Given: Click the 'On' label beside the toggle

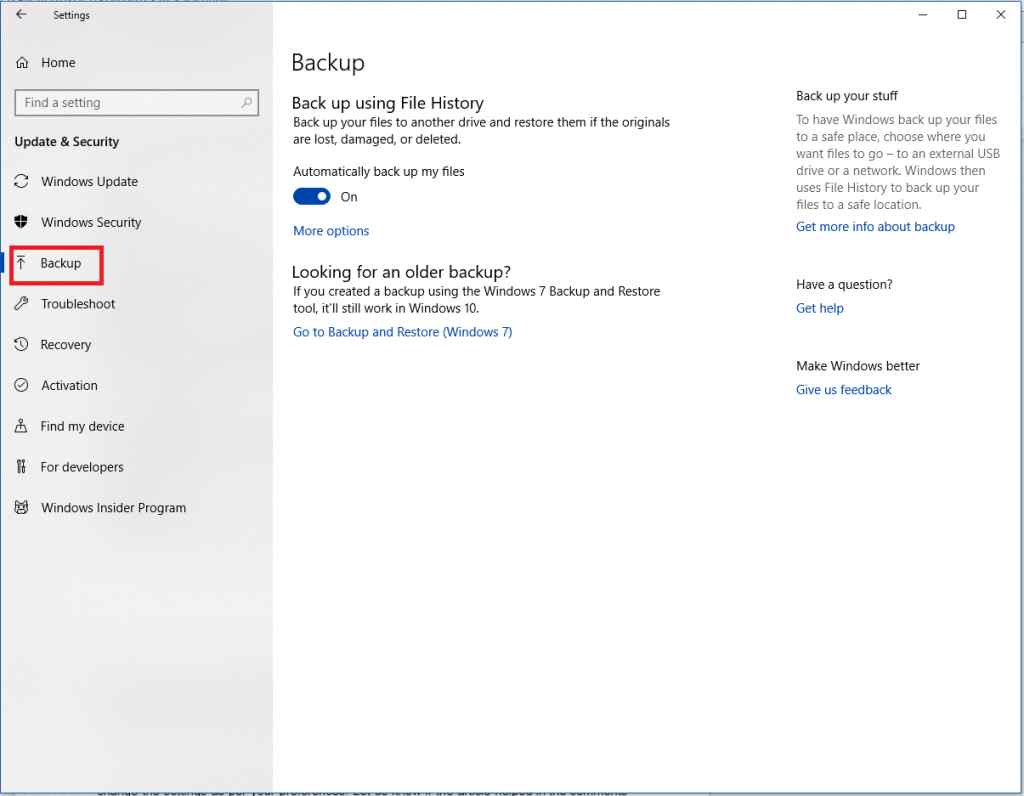Looking at the screenshot, I should coord(349,197).
